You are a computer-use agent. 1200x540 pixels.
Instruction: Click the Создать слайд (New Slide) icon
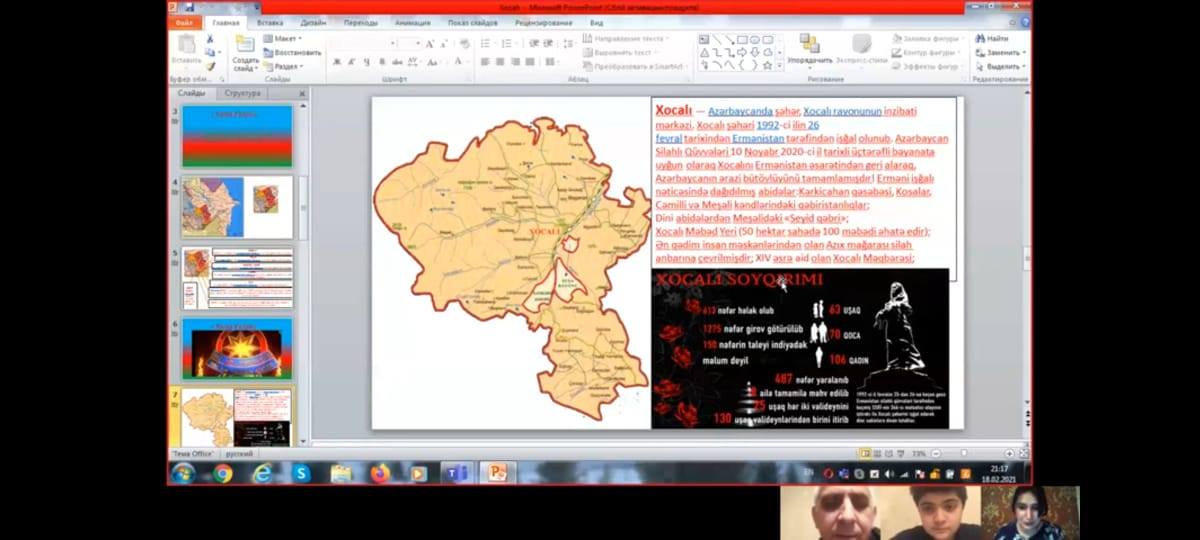[245, 45]
